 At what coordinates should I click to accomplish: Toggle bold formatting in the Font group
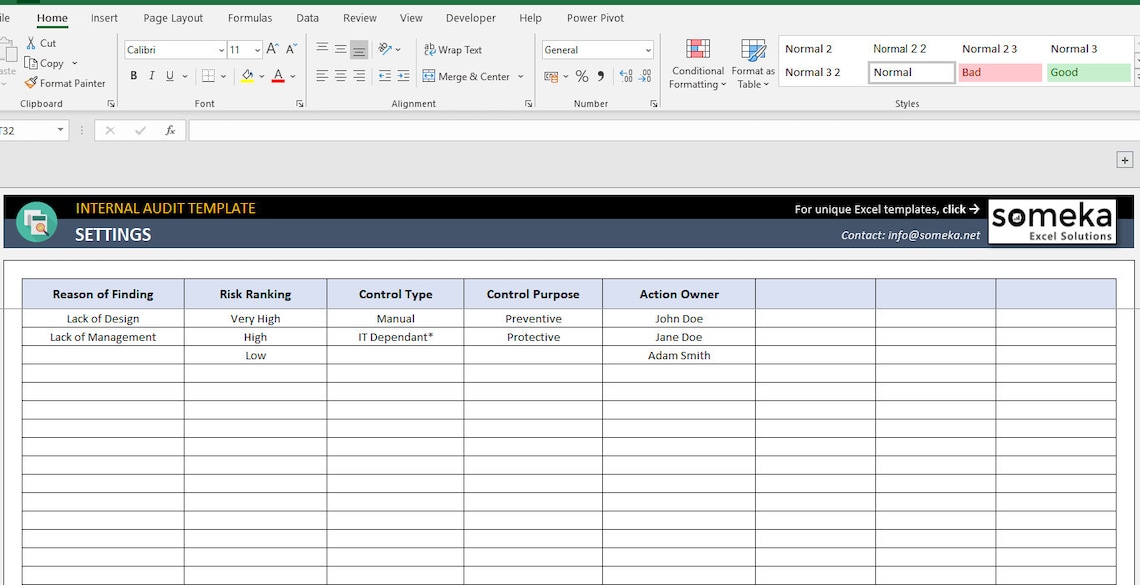tap(134, 75)
